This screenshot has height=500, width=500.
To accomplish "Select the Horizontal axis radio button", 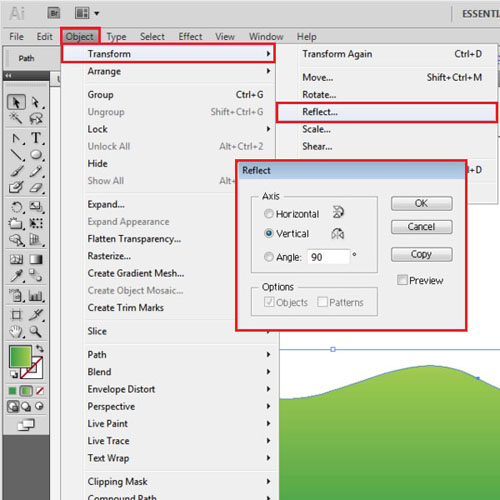I will (269, 213).
